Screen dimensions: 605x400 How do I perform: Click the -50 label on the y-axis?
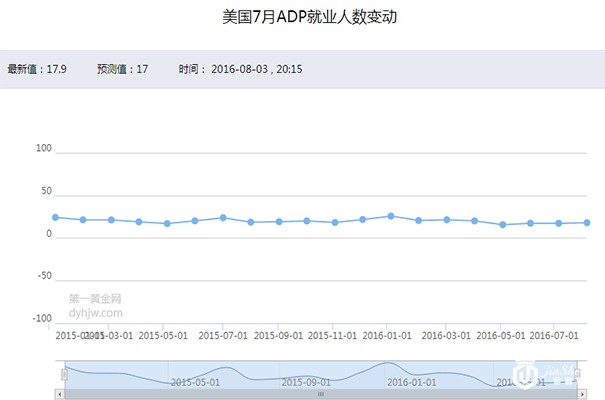click(44, 276)
